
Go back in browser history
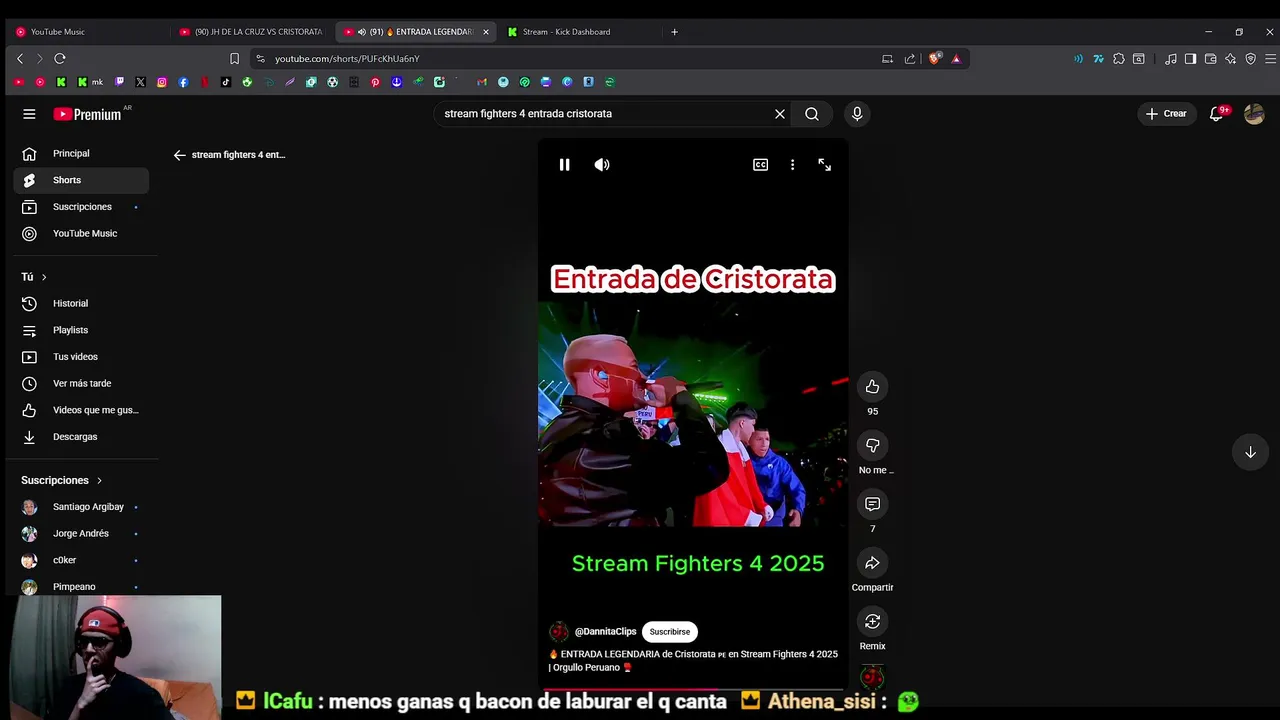pyautogui.click(x=20, y=59)
